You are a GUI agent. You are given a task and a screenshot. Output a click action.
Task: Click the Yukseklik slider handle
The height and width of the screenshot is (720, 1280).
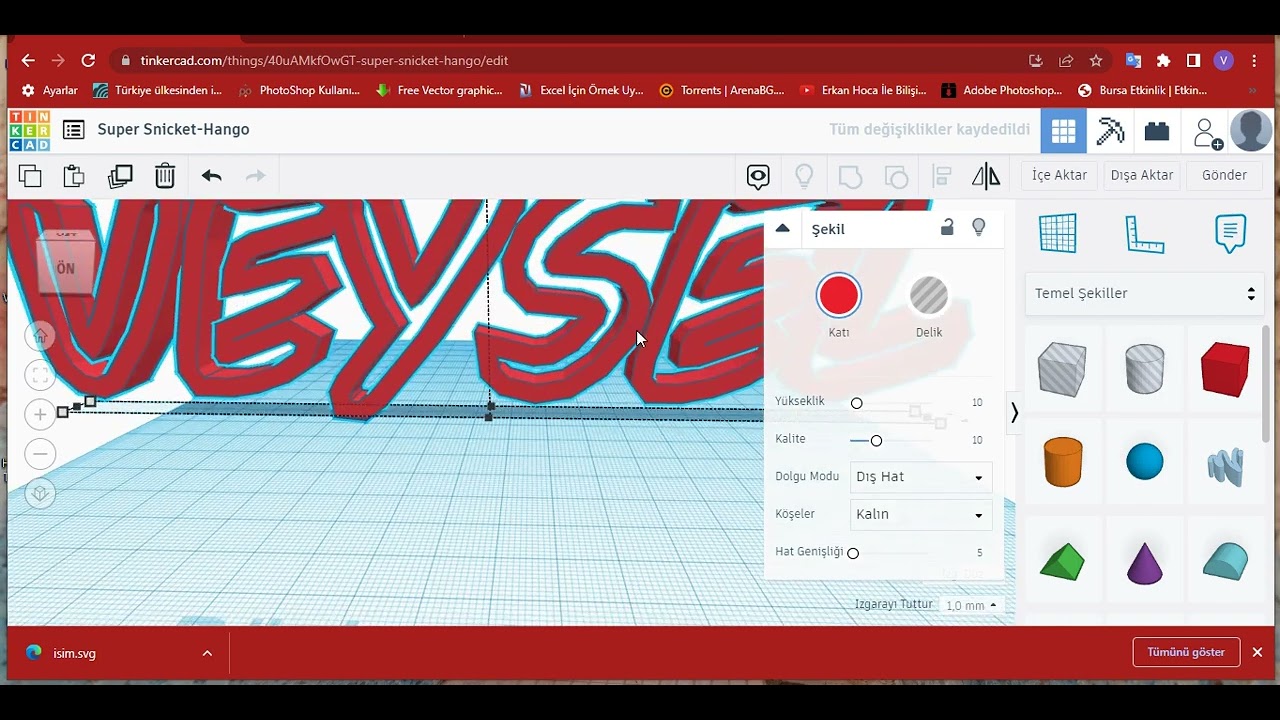856,403
